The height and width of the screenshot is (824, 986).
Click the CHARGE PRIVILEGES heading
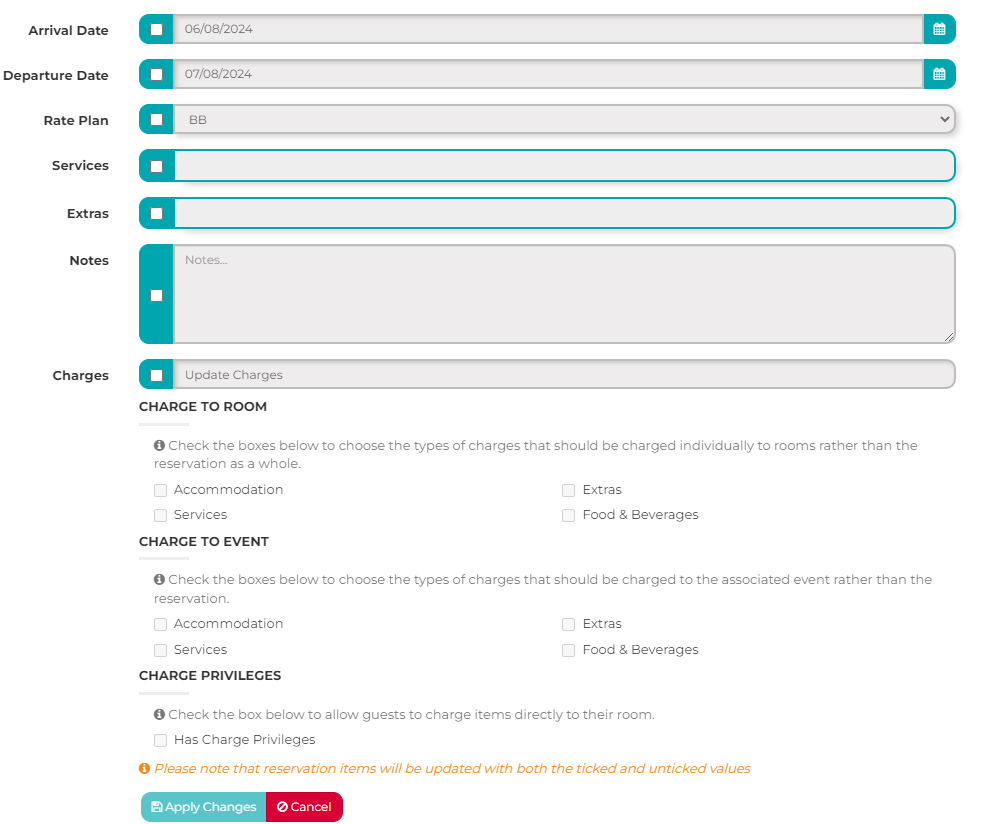(210, 676)
